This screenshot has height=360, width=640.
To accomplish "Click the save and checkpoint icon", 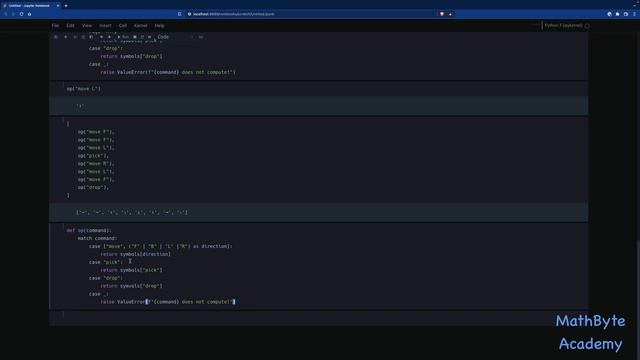I will coord(56,37).
